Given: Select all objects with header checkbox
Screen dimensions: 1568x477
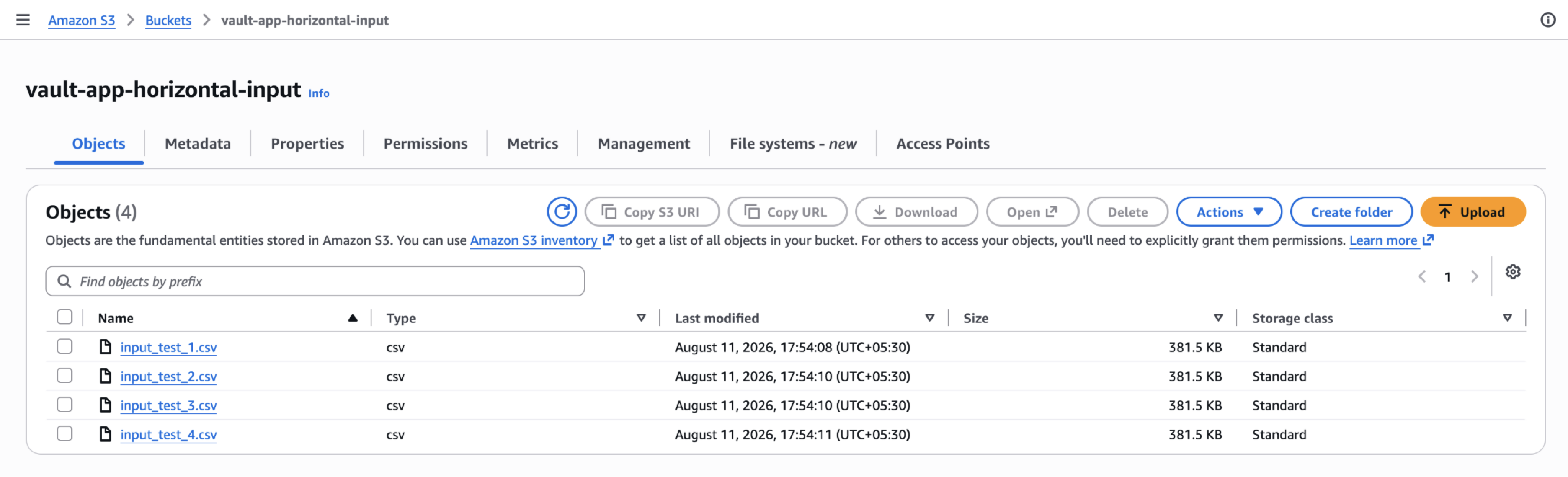Looking at the screenshot, I should tap(65, 317).
